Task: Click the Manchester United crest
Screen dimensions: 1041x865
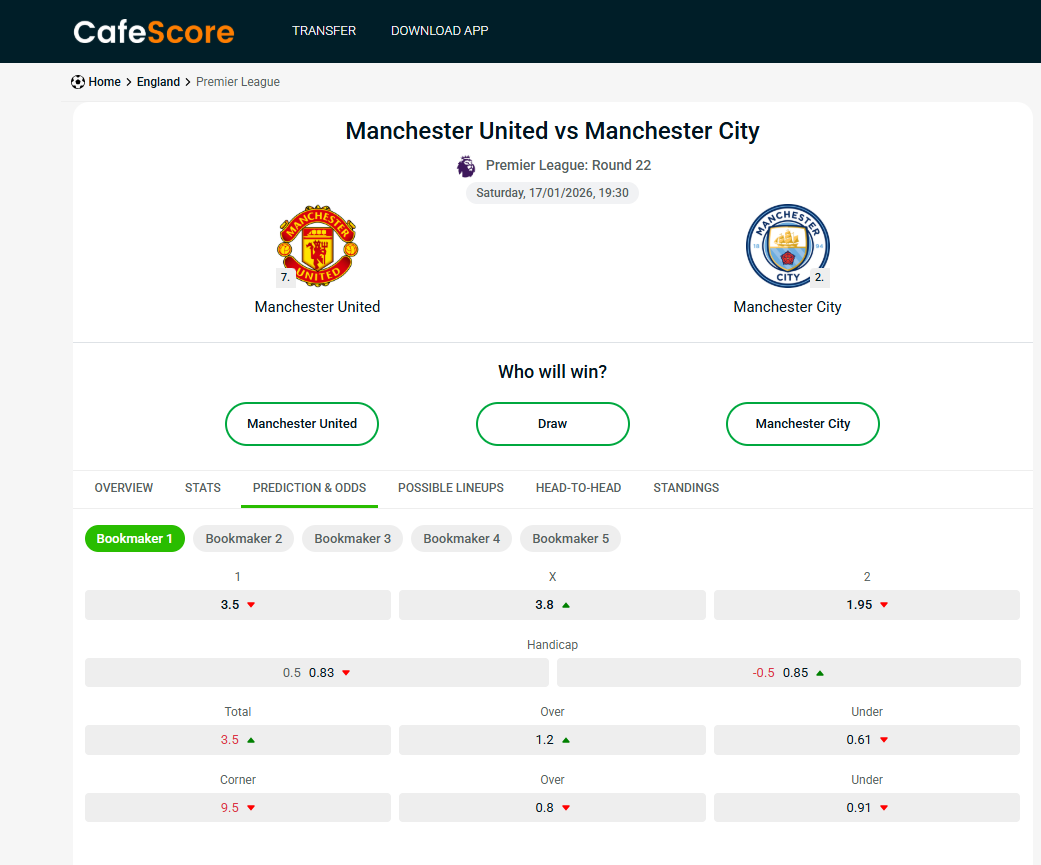Action: pyautogui.click(x=317, y=246)
